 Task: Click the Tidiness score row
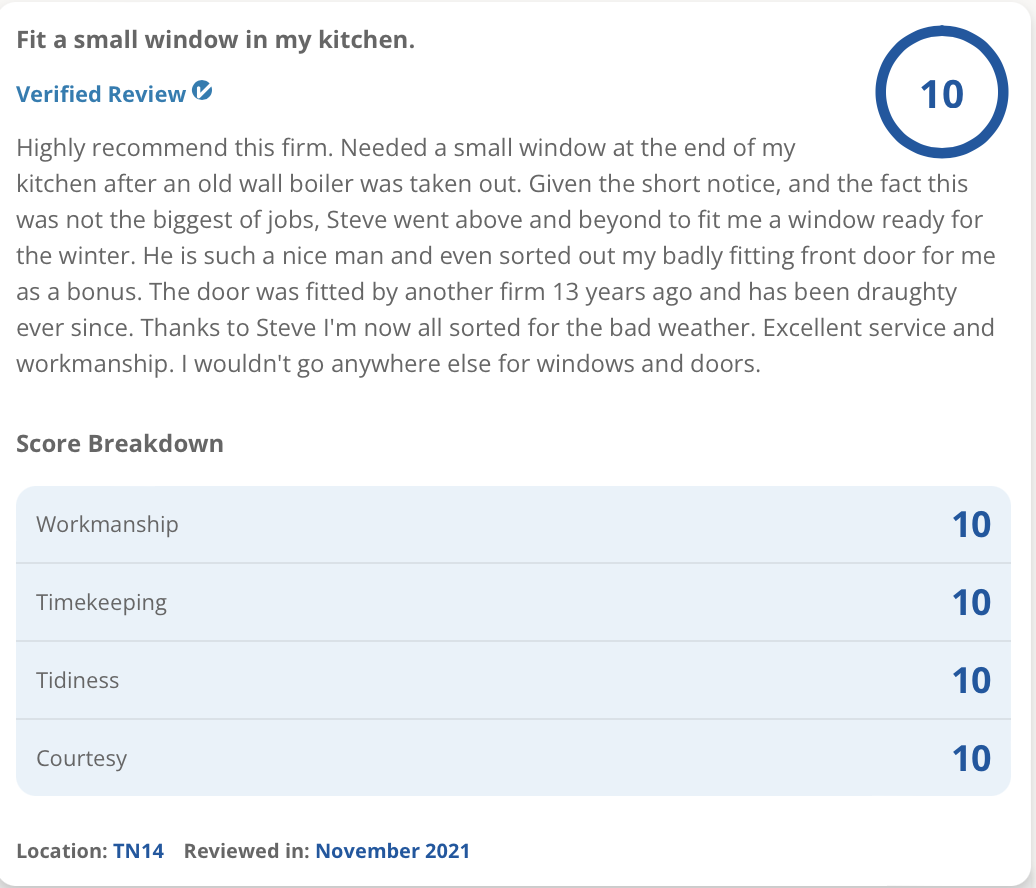[x=513, y=681]
